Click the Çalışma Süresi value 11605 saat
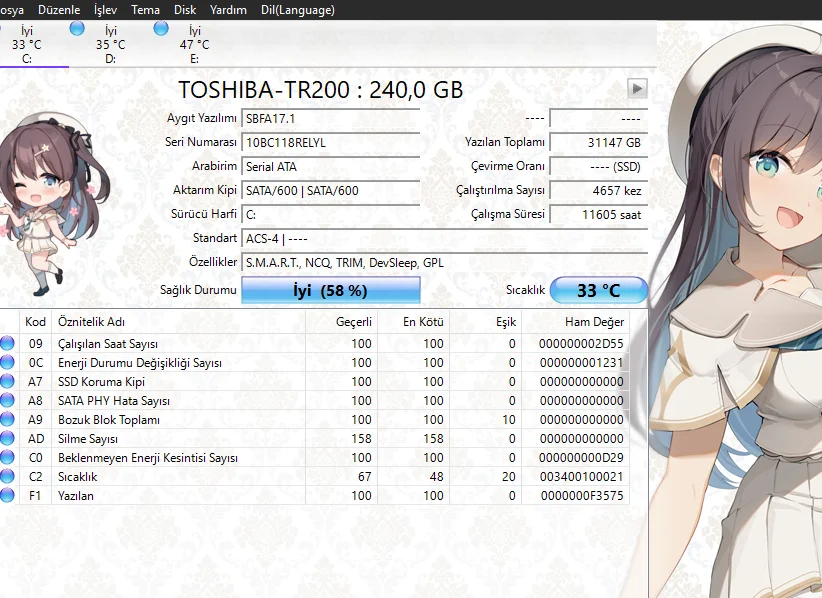822x598 pixels. point(599,215)
